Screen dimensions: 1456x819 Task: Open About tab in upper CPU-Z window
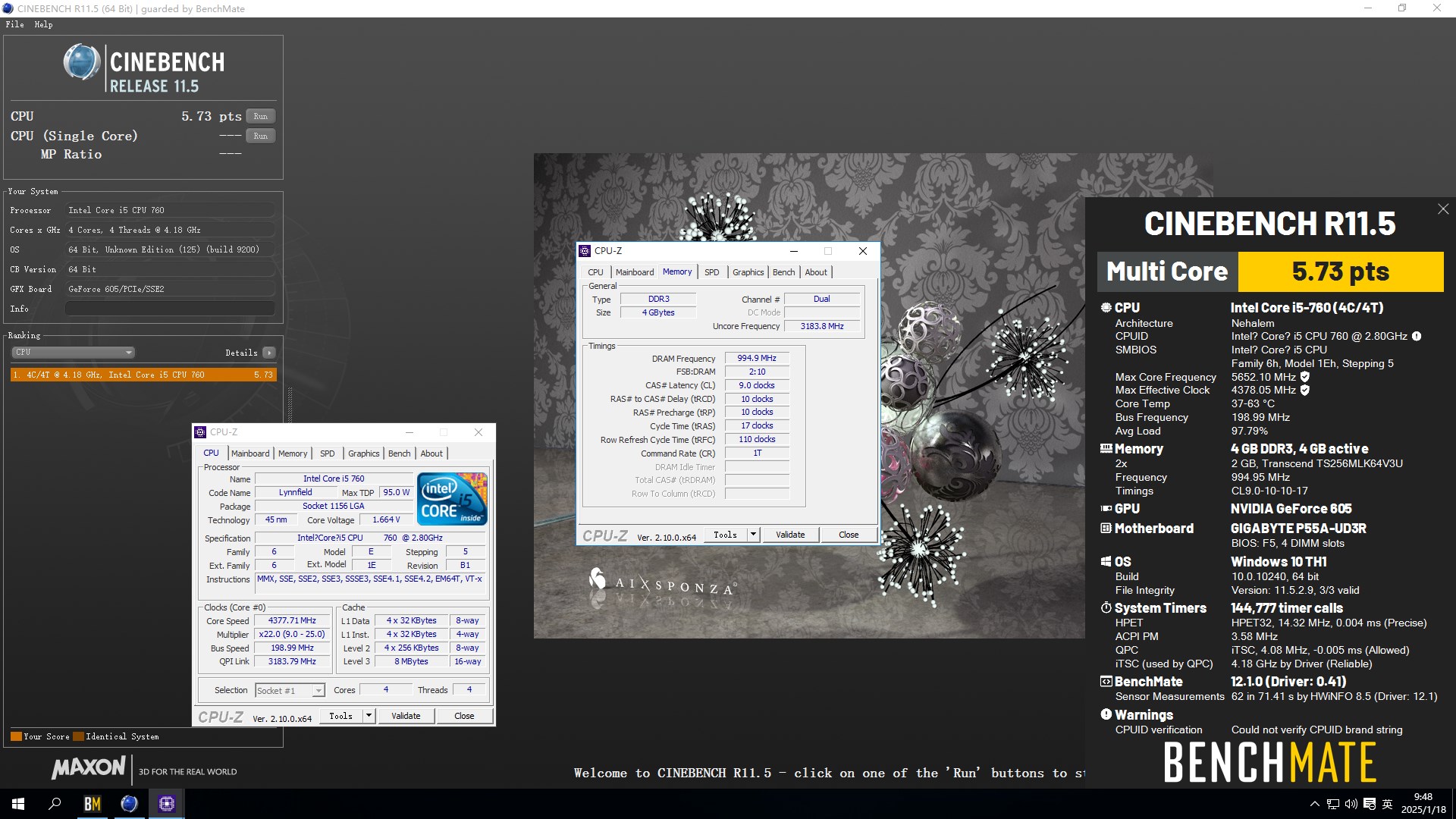816,272
